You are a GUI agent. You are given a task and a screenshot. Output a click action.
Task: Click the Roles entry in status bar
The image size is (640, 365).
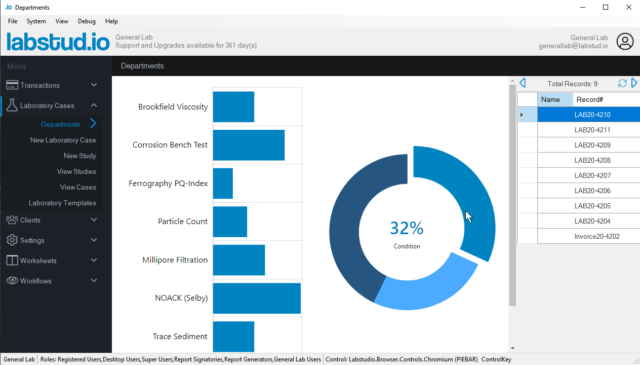click(x=180, y=359)
